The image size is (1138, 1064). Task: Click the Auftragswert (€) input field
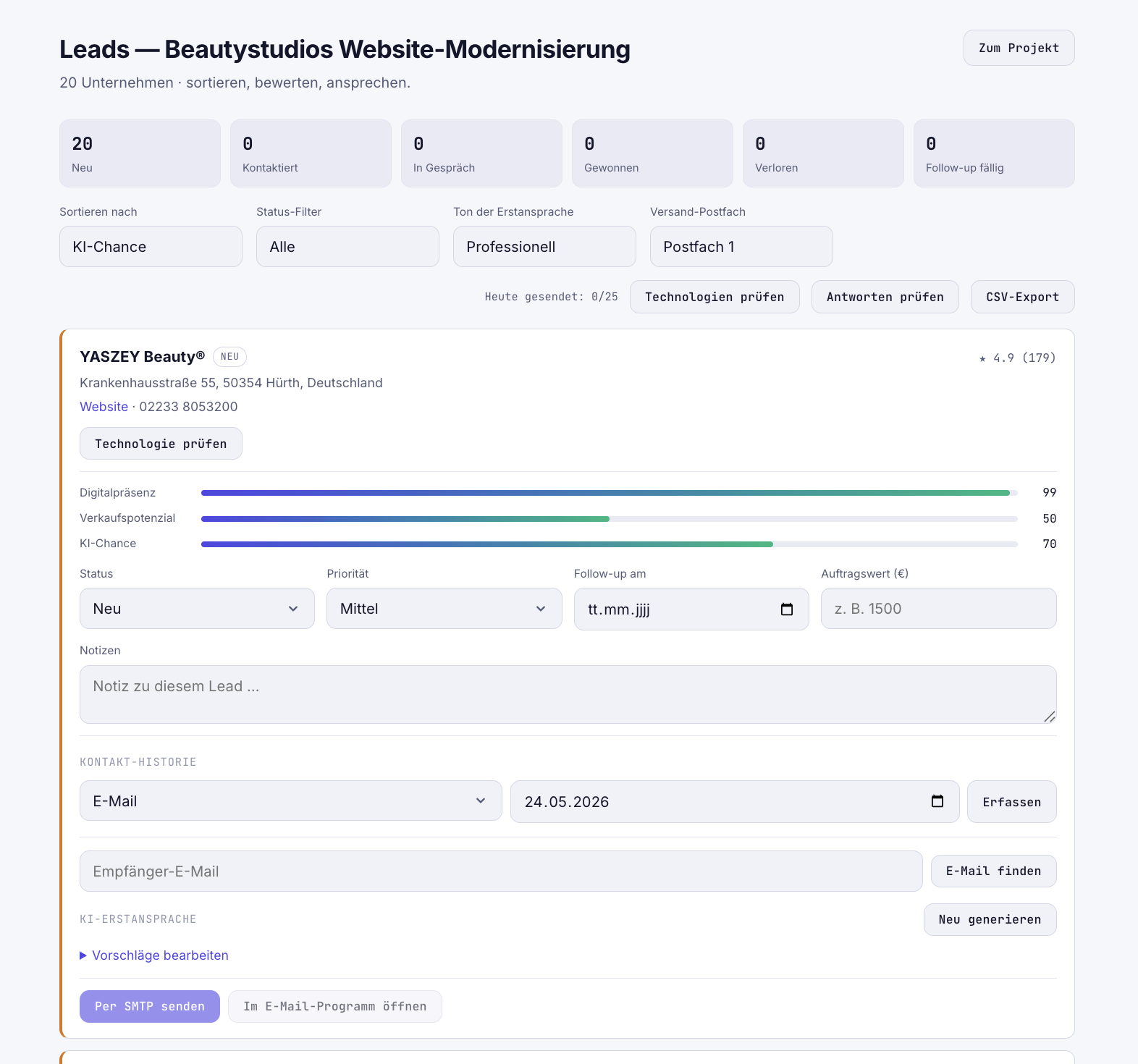(938, 609)
